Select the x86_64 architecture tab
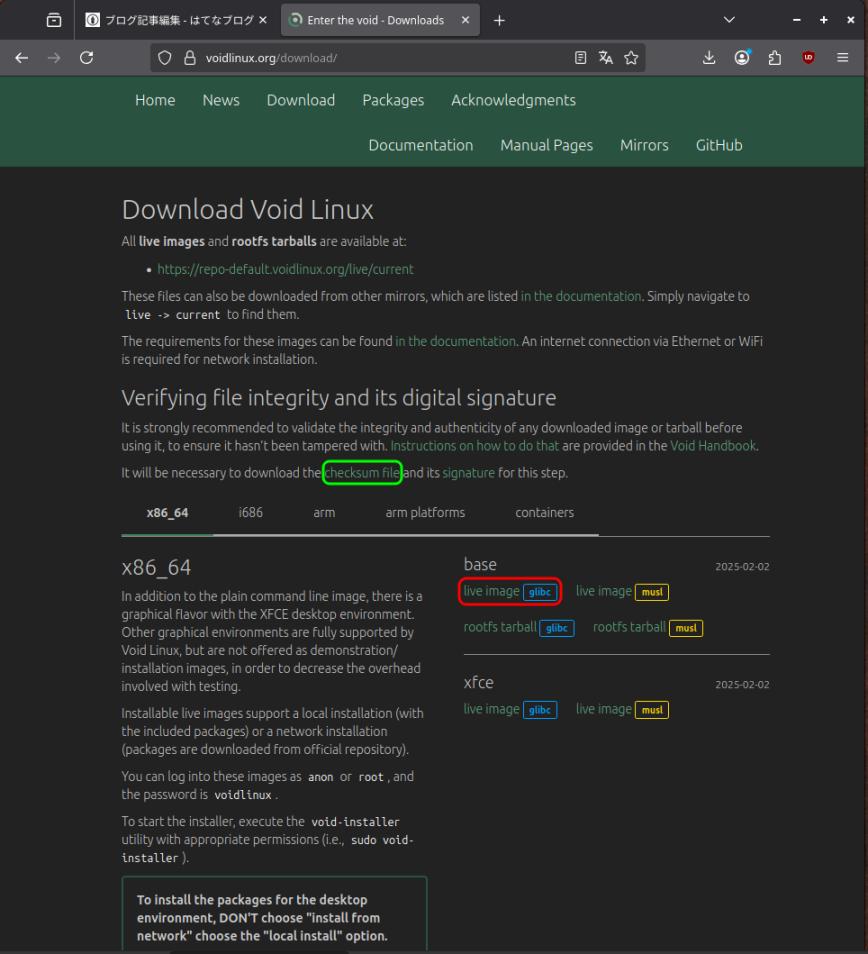The height and width of the screenshot is (954, 868). pos(167,513)
